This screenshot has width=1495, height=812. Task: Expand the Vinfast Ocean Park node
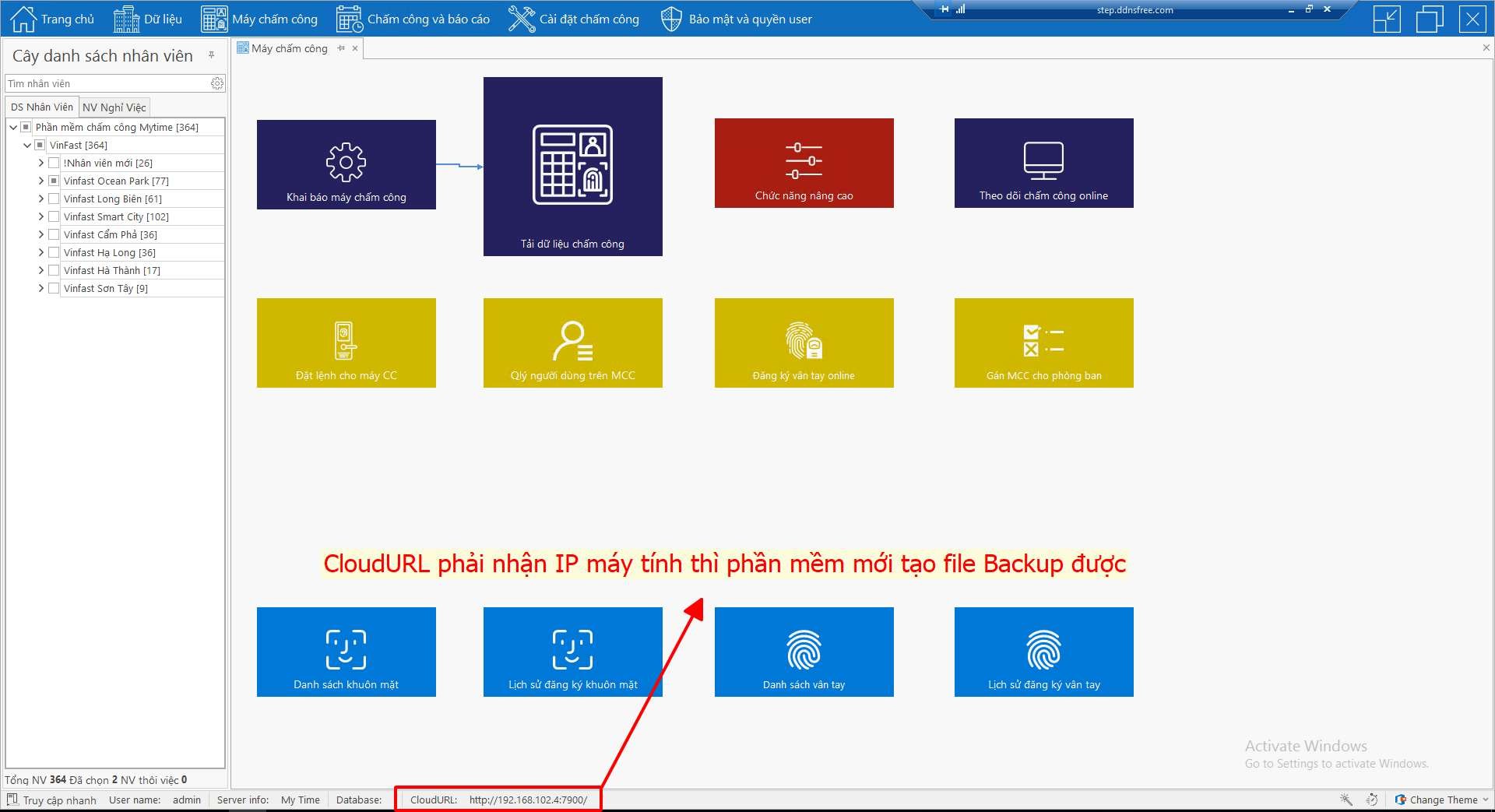point(41,181)
